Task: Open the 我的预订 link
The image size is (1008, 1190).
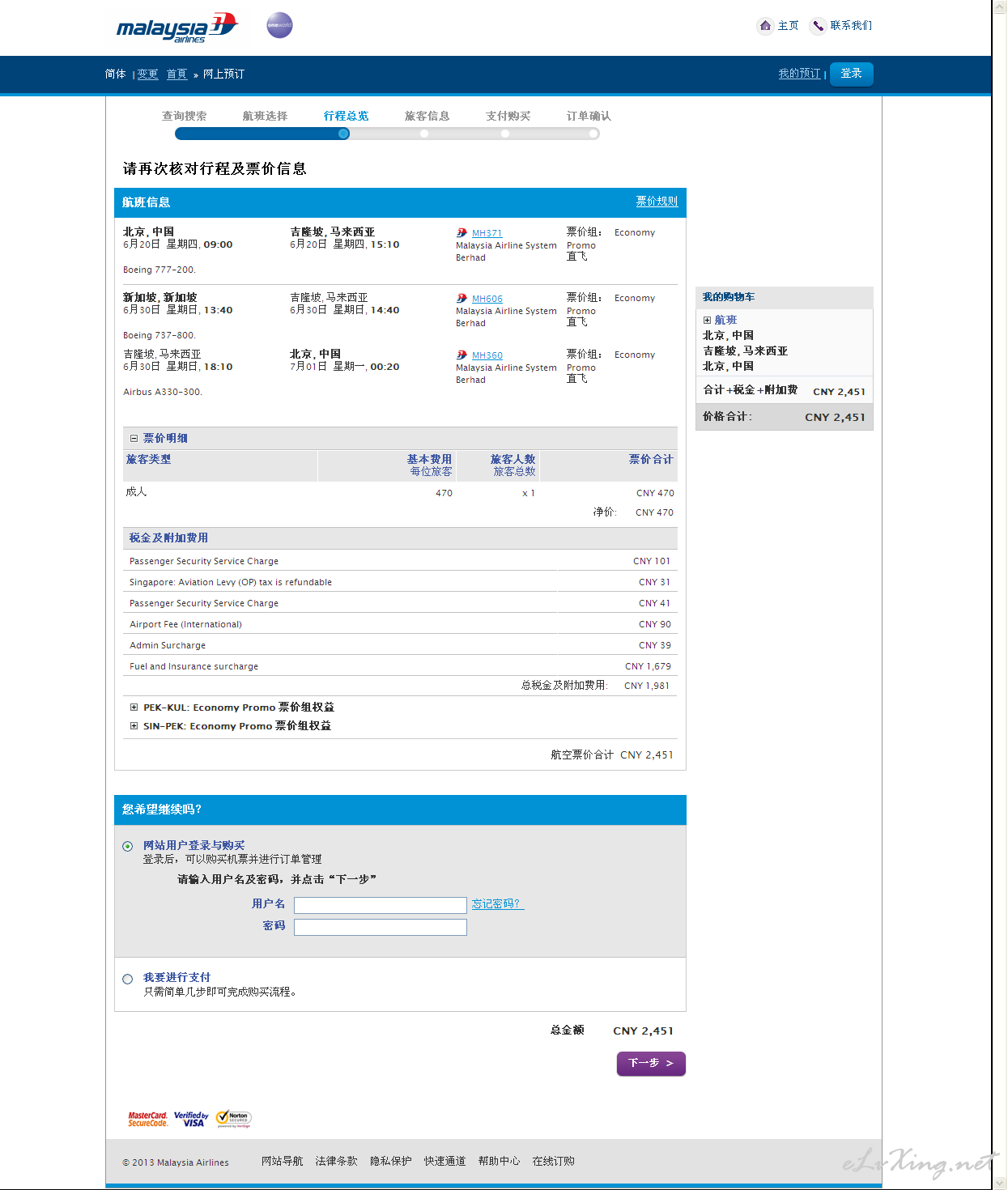Action: click(800, 74)
